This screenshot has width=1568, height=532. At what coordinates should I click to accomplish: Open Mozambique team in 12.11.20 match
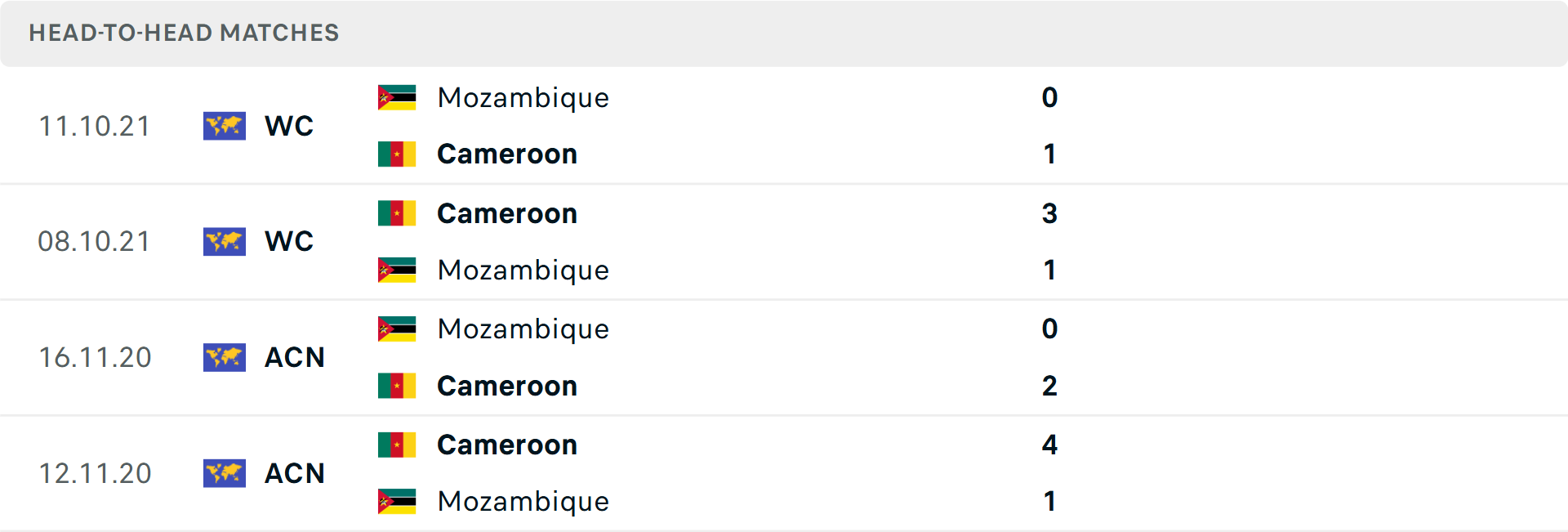coord(523,501)
